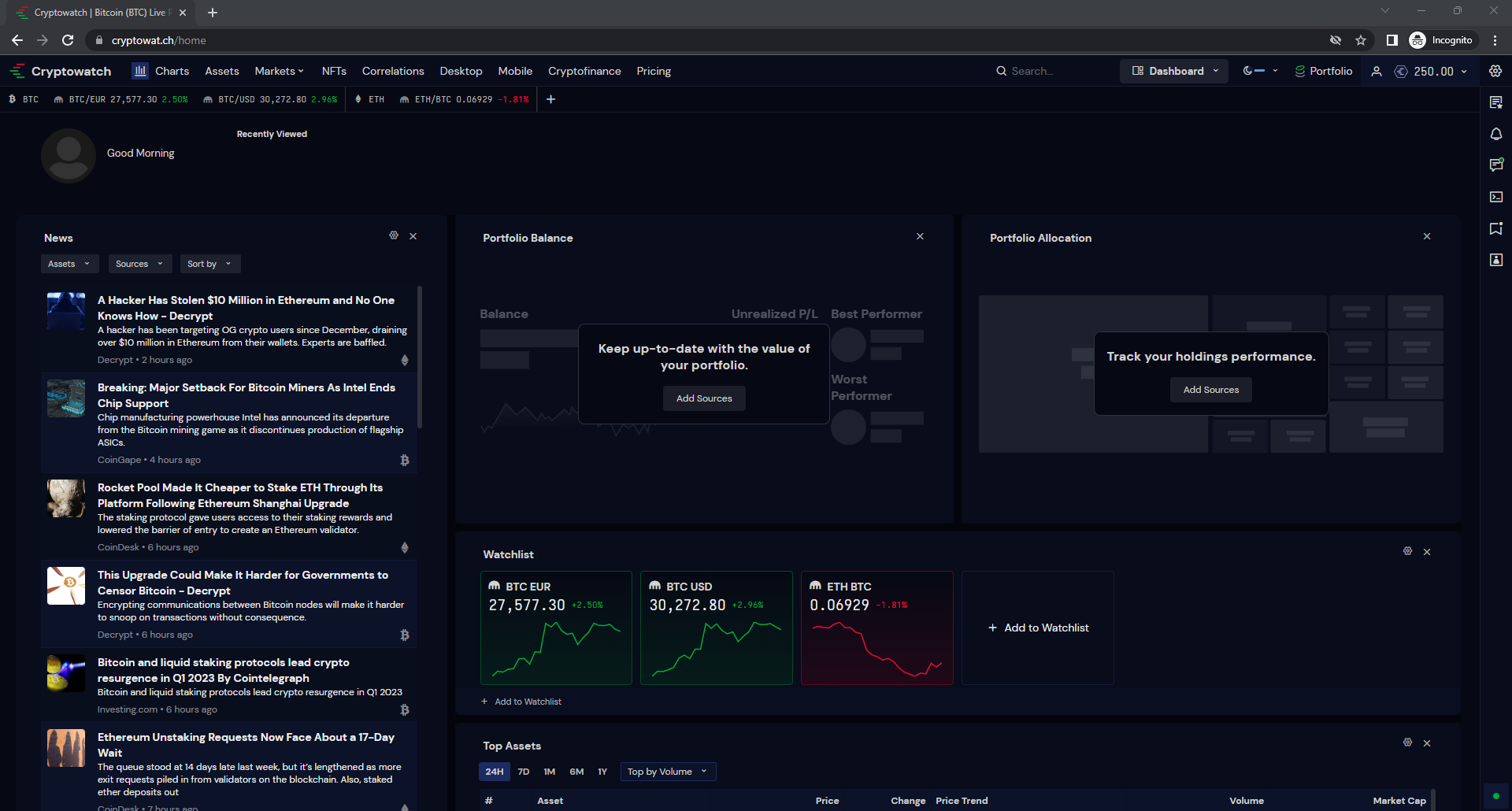
Task: Close the News panel
Action: [x=413, y=236]
